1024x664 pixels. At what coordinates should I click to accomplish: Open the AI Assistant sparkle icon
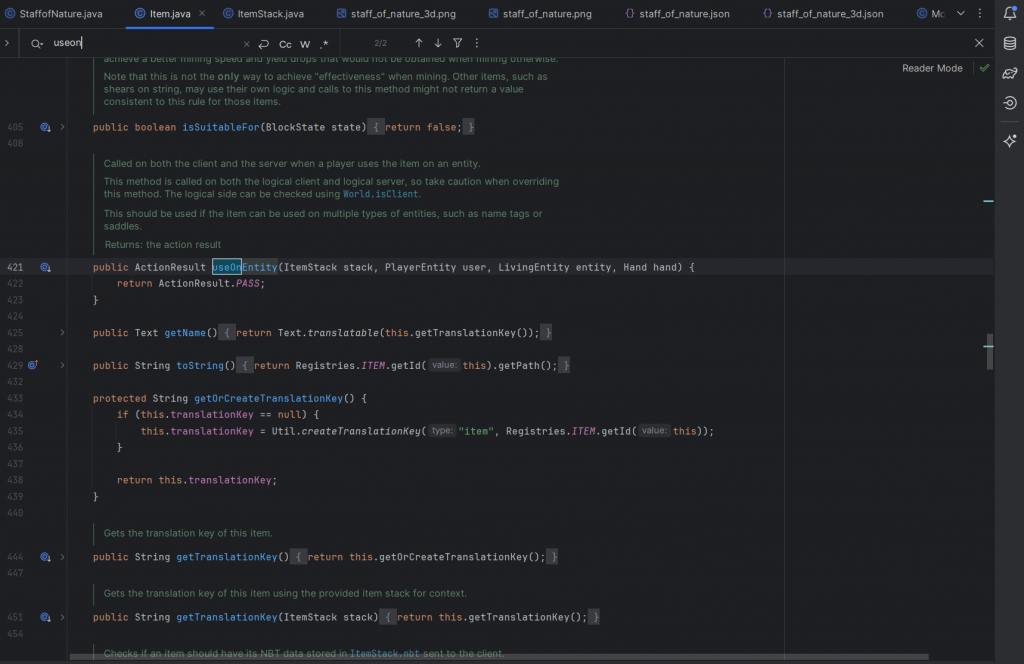coord(1010,142)
